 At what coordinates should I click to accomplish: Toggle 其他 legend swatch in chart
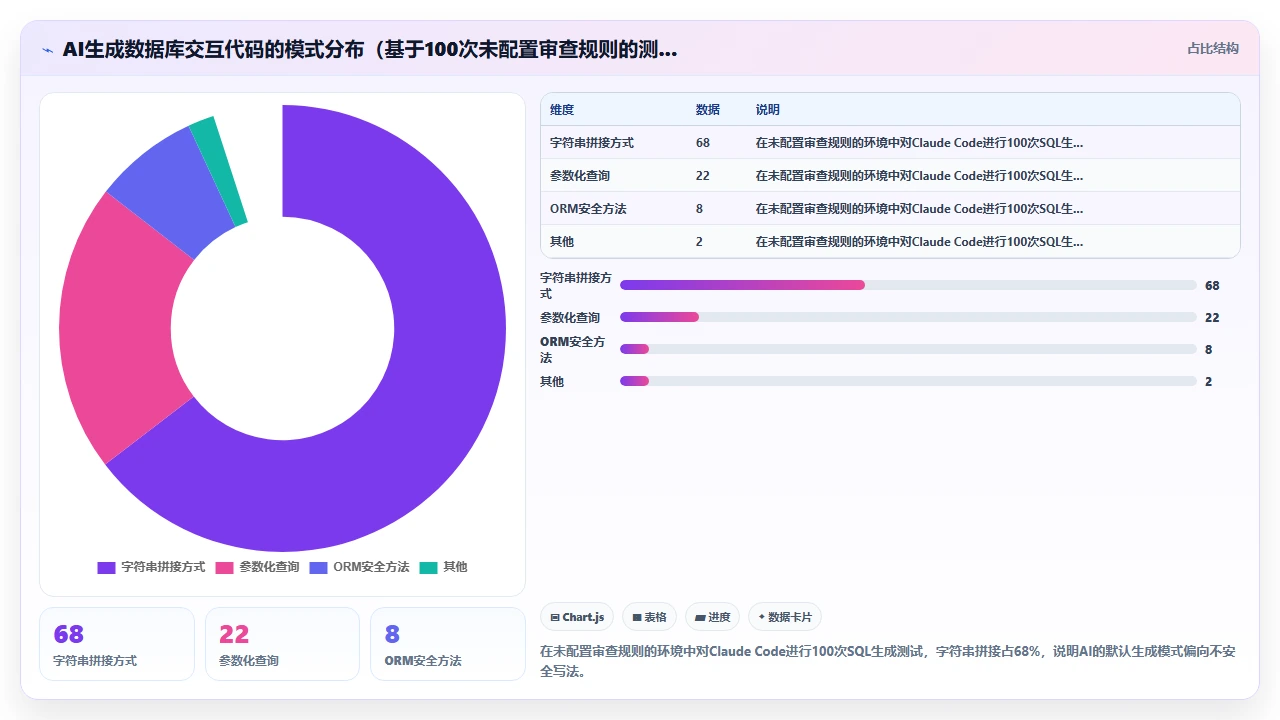pos(428,567)
